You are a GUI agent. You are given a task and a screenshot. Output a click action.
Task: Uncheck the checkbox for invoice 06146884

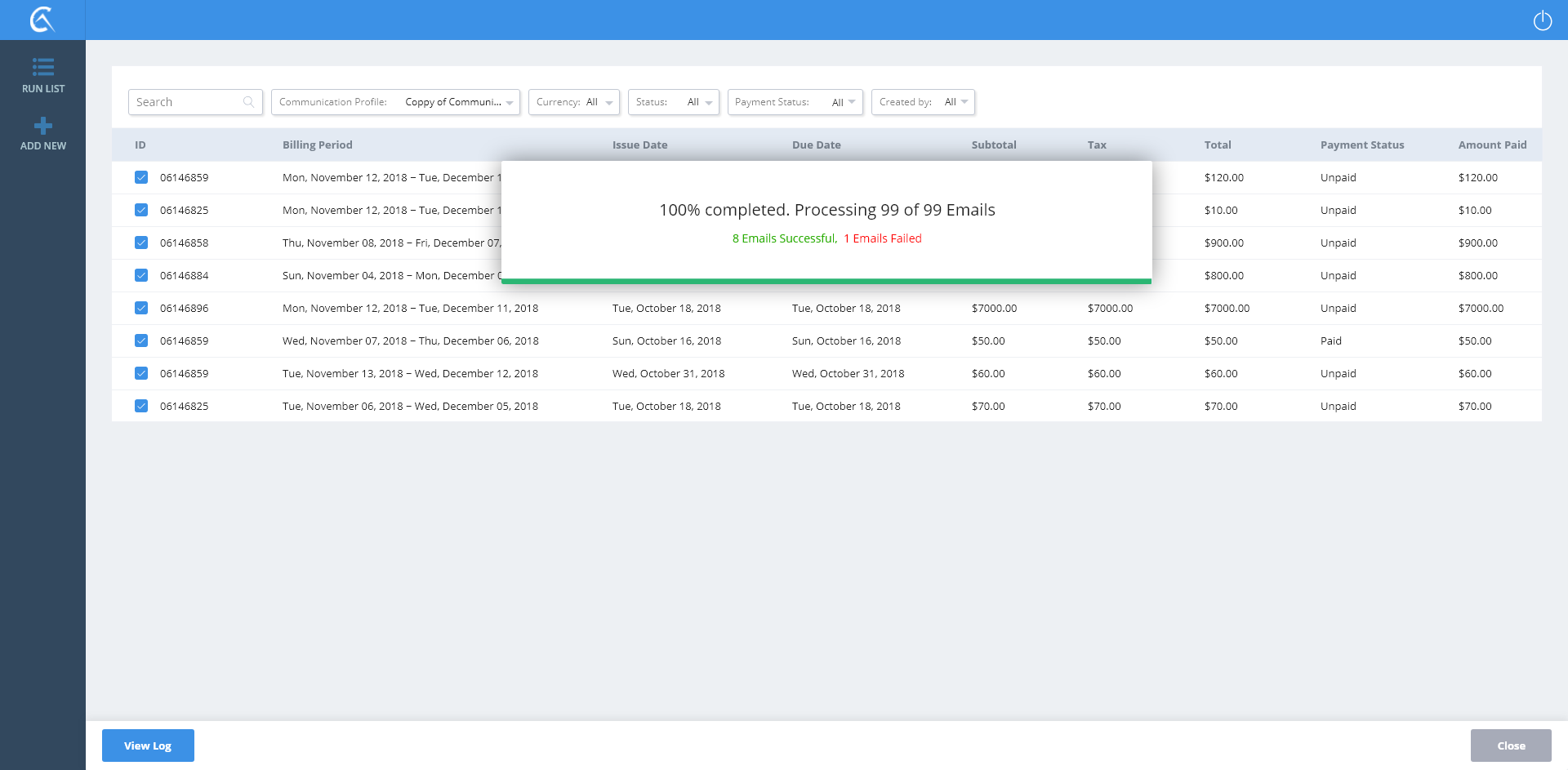[141, 275]
